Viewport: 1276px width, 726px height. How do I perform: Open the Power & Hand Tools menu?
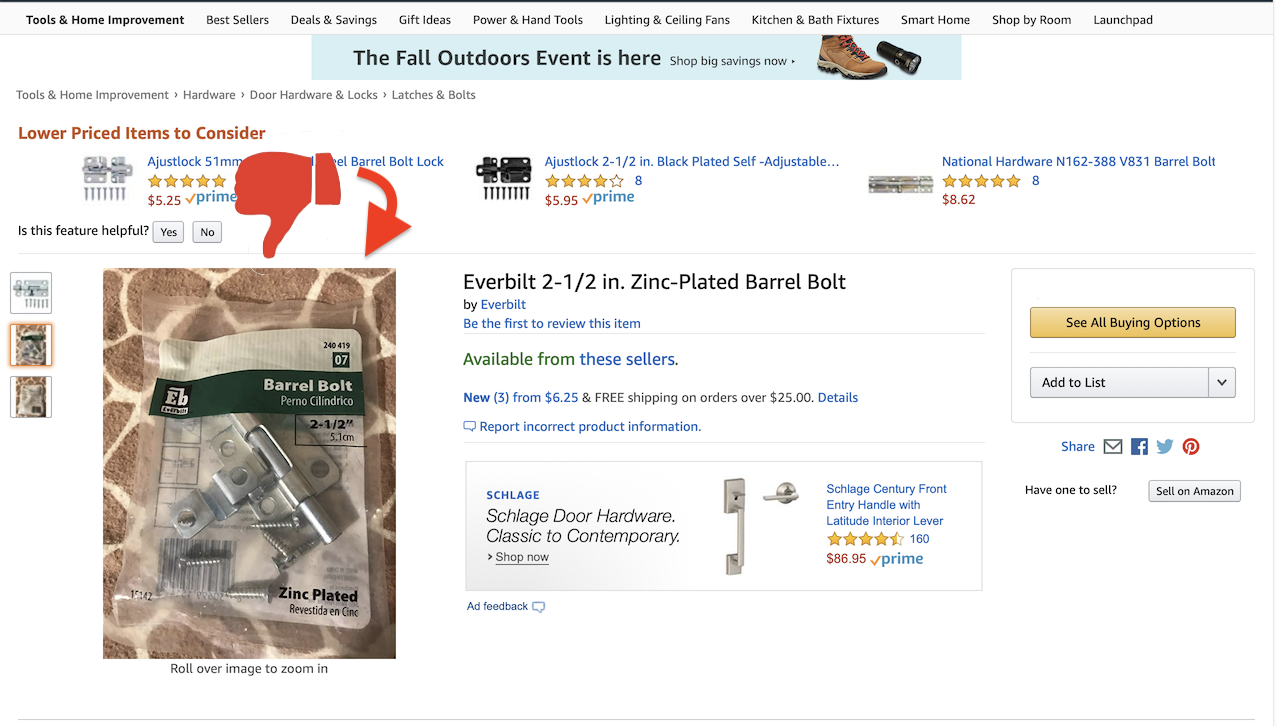(x=528, y=20)
